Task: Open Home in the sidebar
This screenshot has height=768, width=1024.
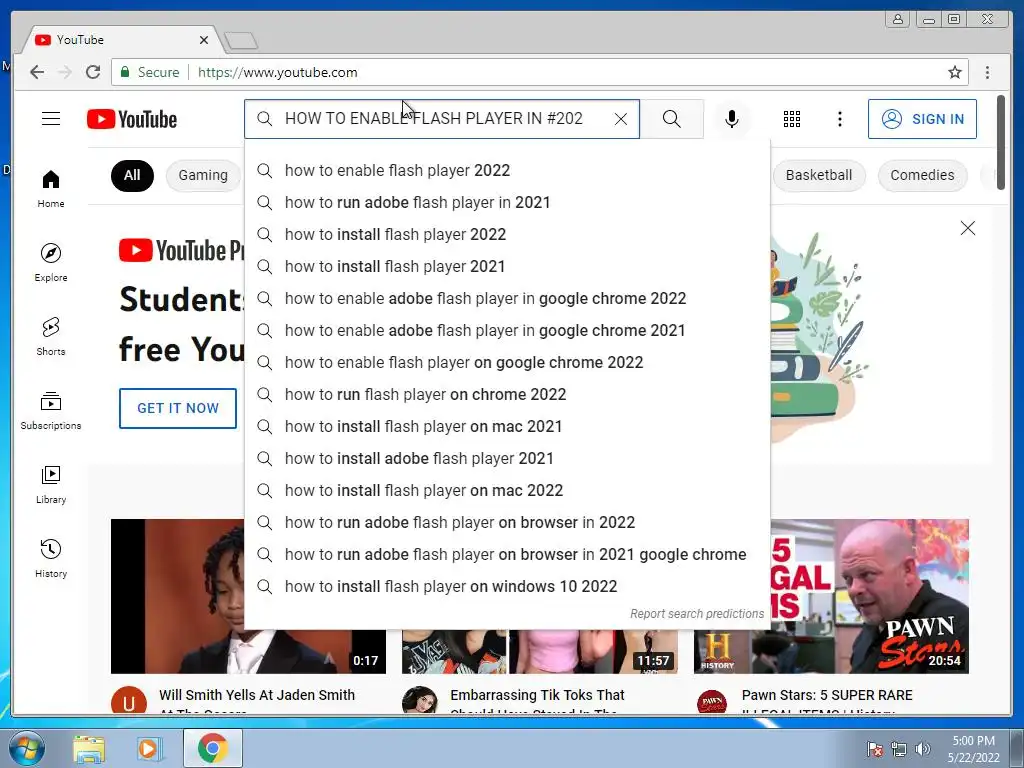Action: pyautogui.click(x=51, y=189)
